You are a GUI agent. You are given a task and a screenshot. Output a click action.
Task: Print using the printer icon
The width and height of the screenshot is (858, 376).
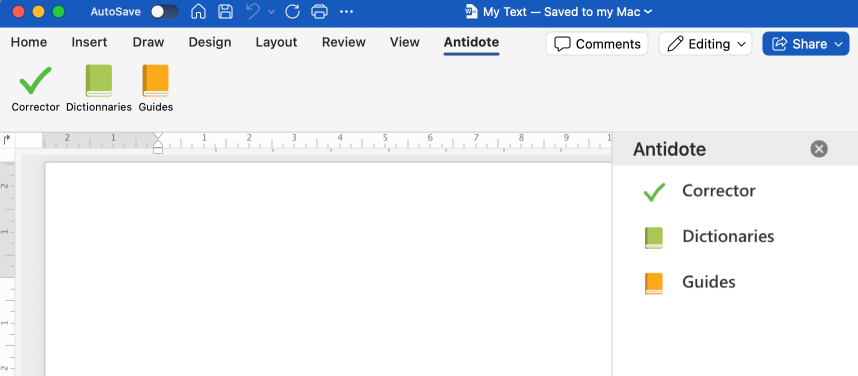click(319, 11)
